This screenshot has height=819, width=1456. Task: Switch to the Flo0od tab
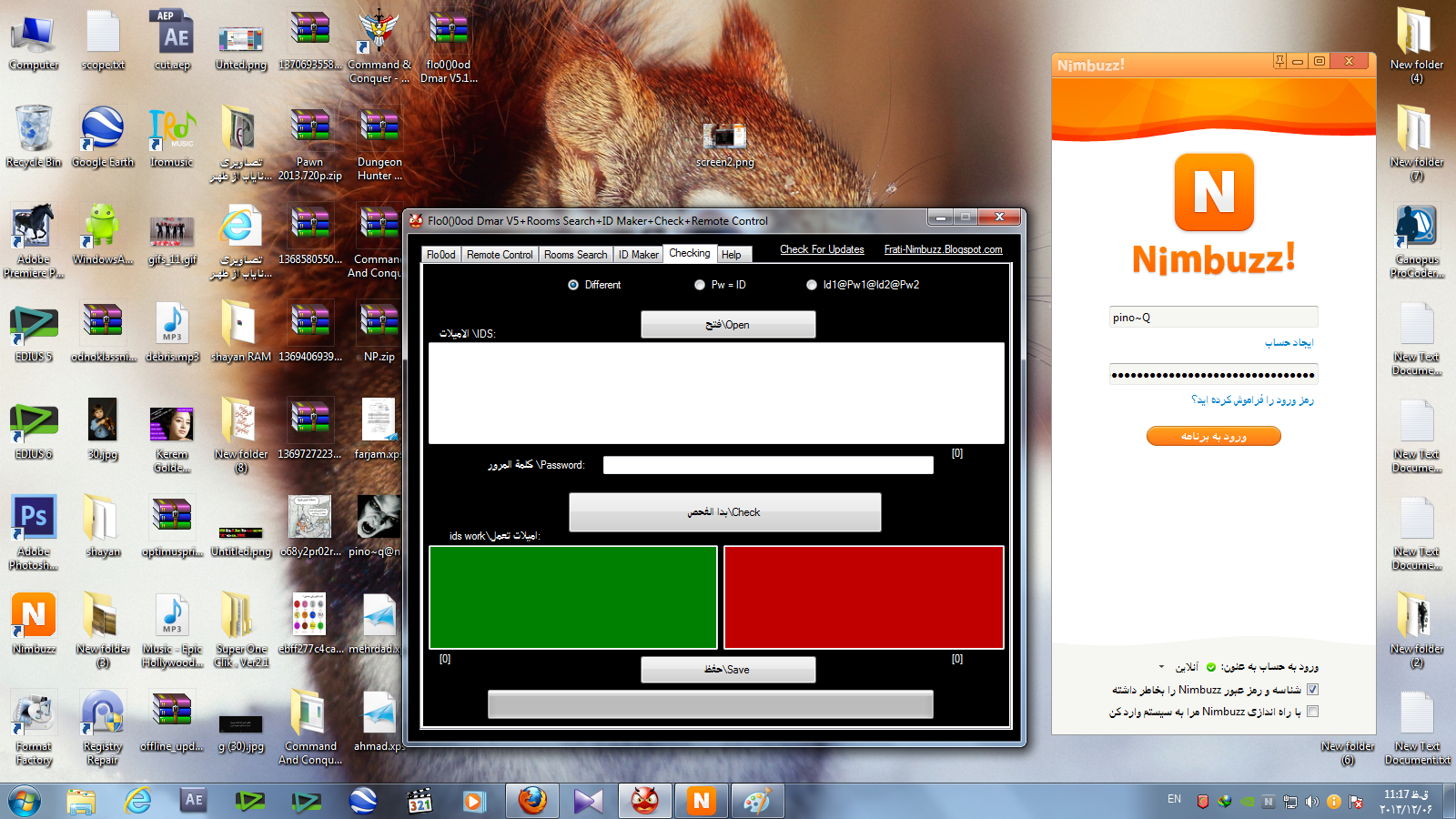tap(441, 255)
